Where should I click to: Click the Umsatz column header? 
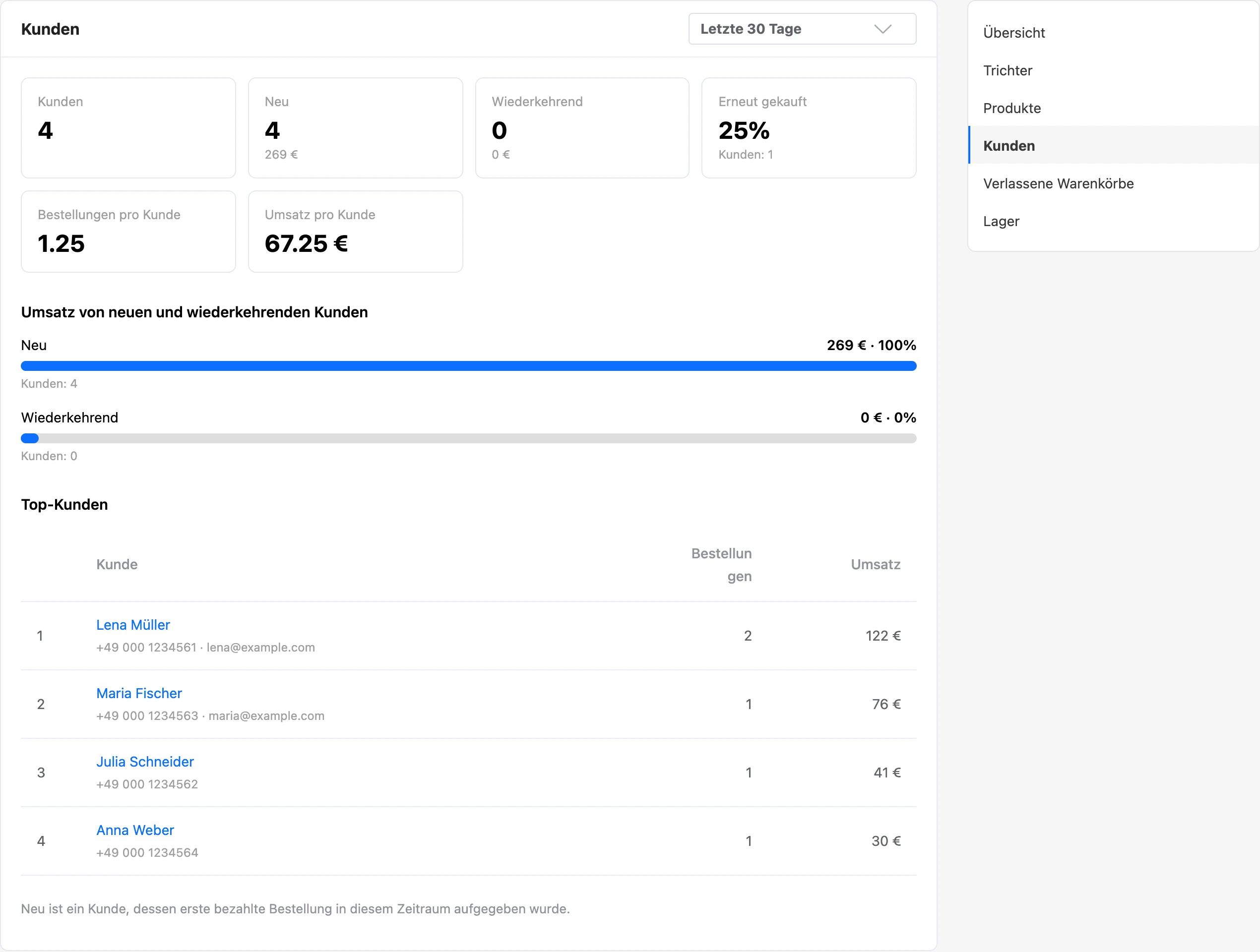875,564
